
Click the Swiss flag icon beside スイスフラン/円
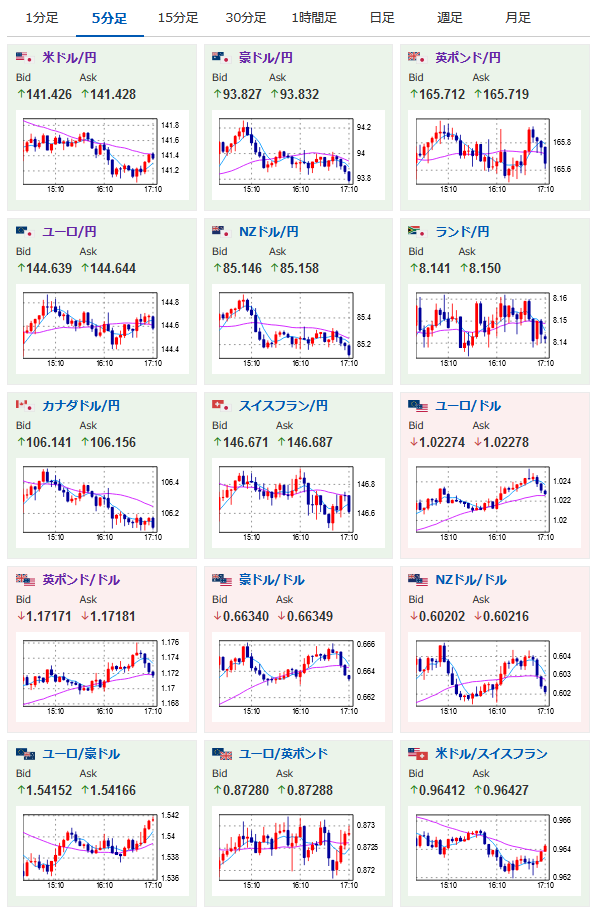tap(221, 405)
